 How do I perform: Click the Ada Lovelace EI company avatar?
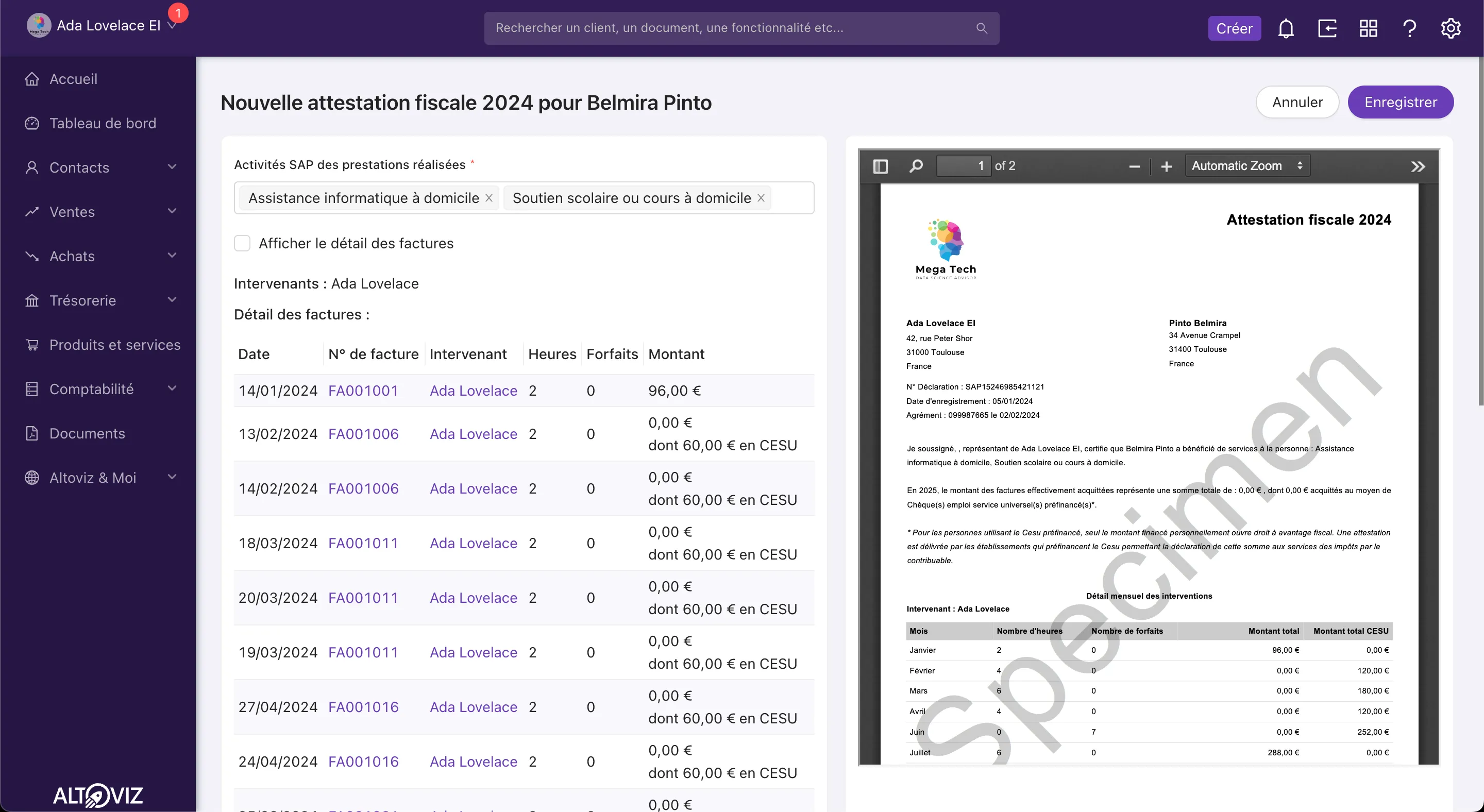pyautogui.click(x=39, y=25)
